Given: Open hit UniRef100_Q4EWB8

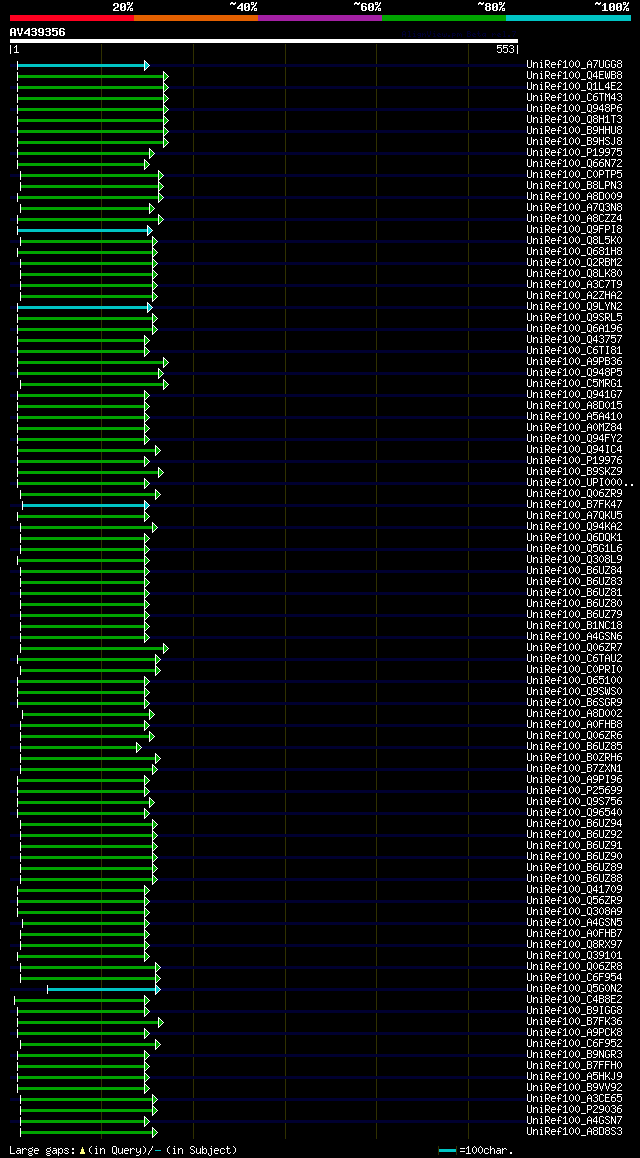Looking at the screenshot, I should [574, 75].
